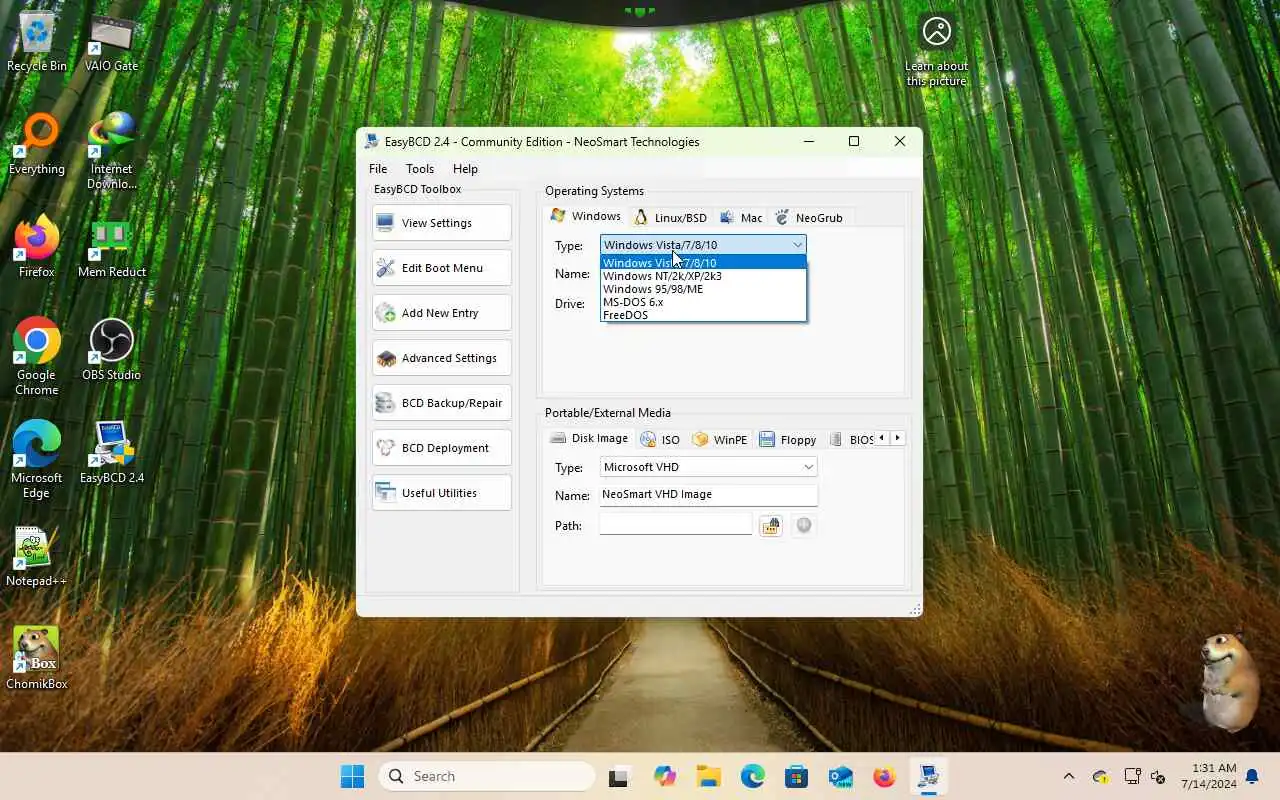Open Notepad++ desktop shortcut

click(37, 558)
